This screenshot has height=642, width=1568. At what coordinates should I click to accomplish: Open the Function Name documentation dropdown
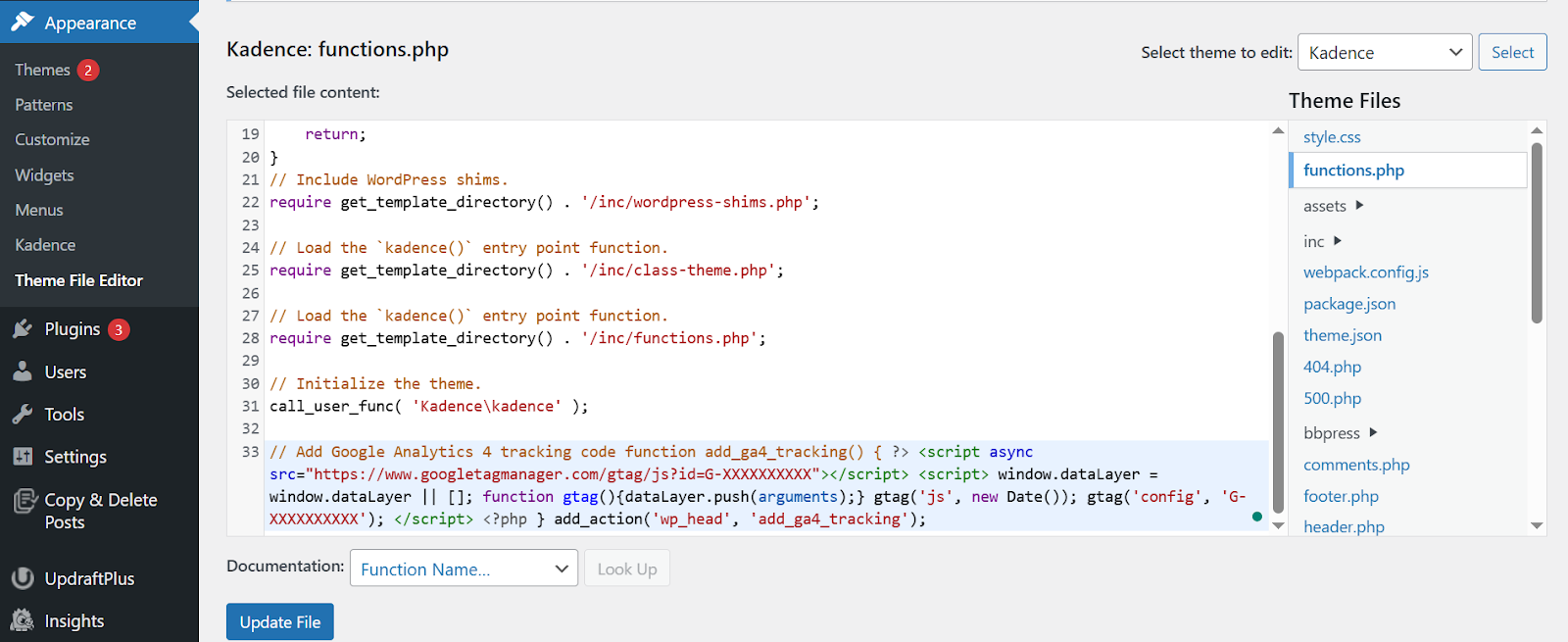[464, 568]
